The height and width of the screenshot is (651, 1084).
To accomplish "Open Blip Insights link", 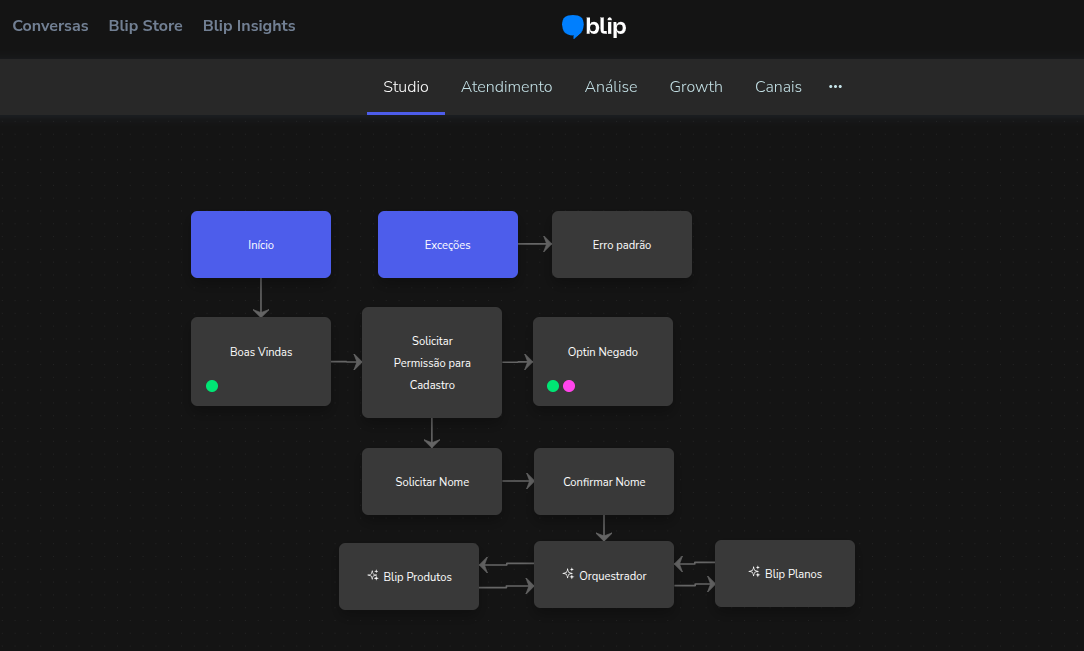I will coord(249,26).
